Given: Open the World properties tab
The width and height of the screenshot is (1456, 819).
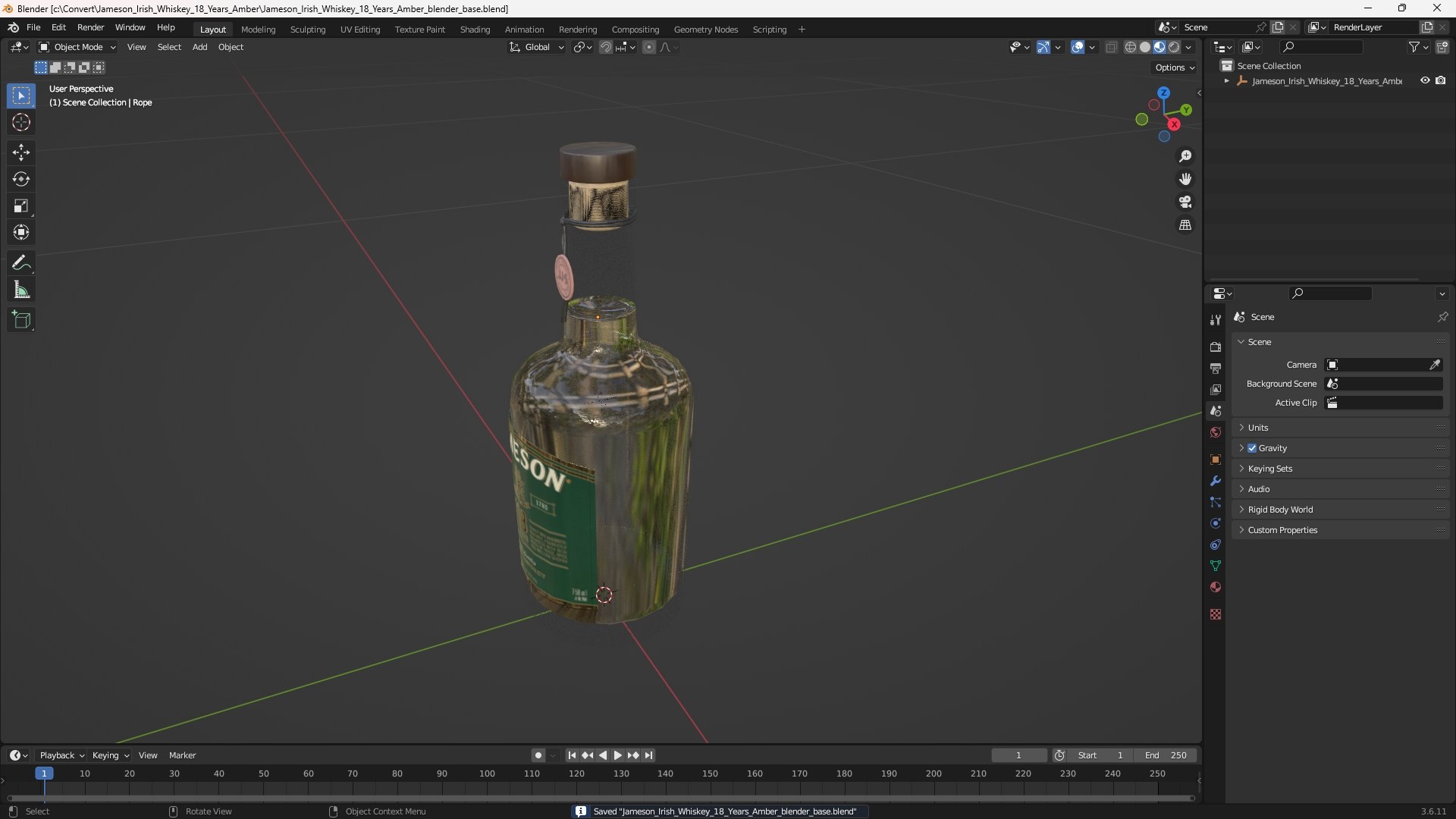Looking at the screenshot, I should (x=1216, y=432).
